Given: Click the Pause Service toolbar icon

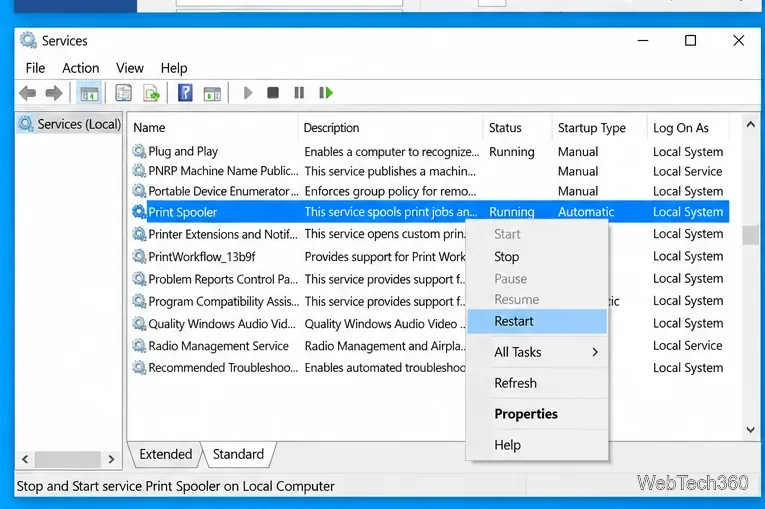Looking at the screenshot, I should [299, 92].
